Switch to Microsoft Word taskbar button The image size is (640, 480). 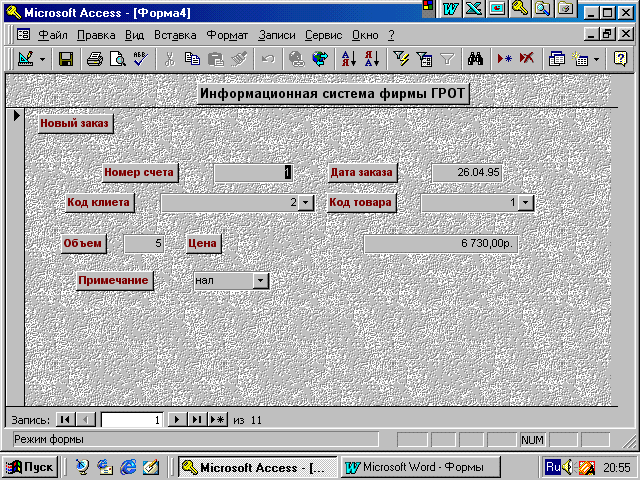tap(420, 467)
